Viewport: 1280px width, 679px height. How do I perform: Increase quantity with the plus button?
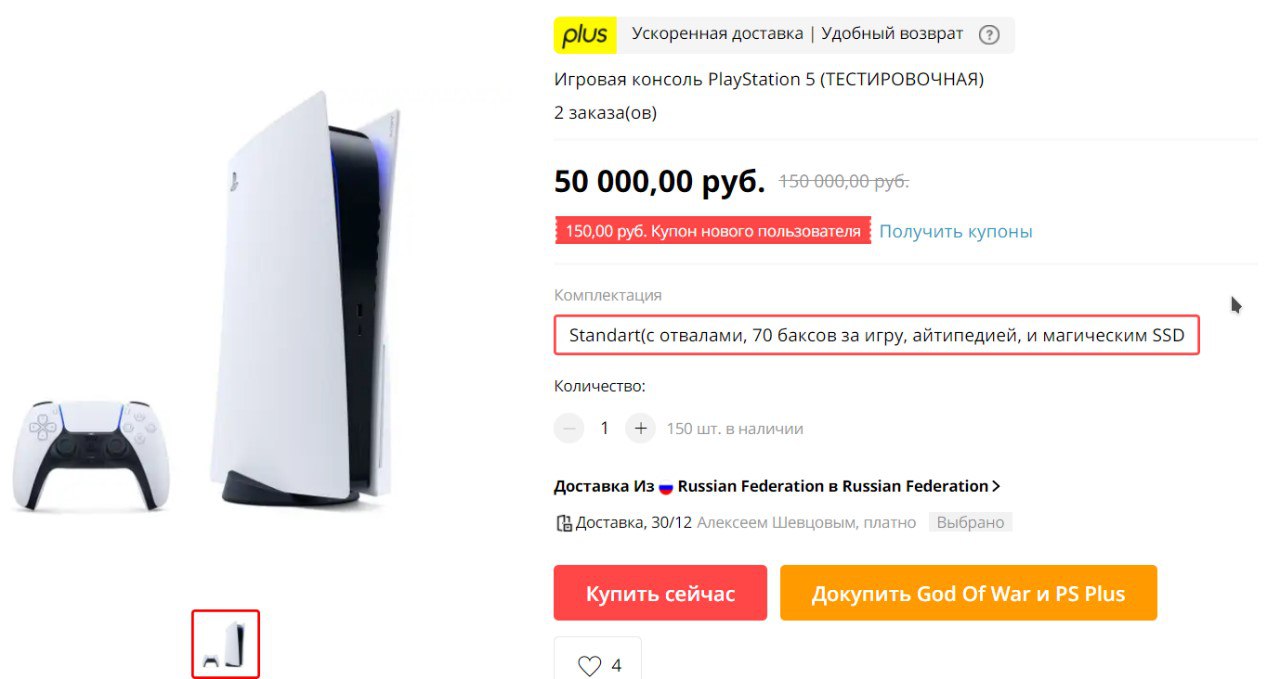641,428
